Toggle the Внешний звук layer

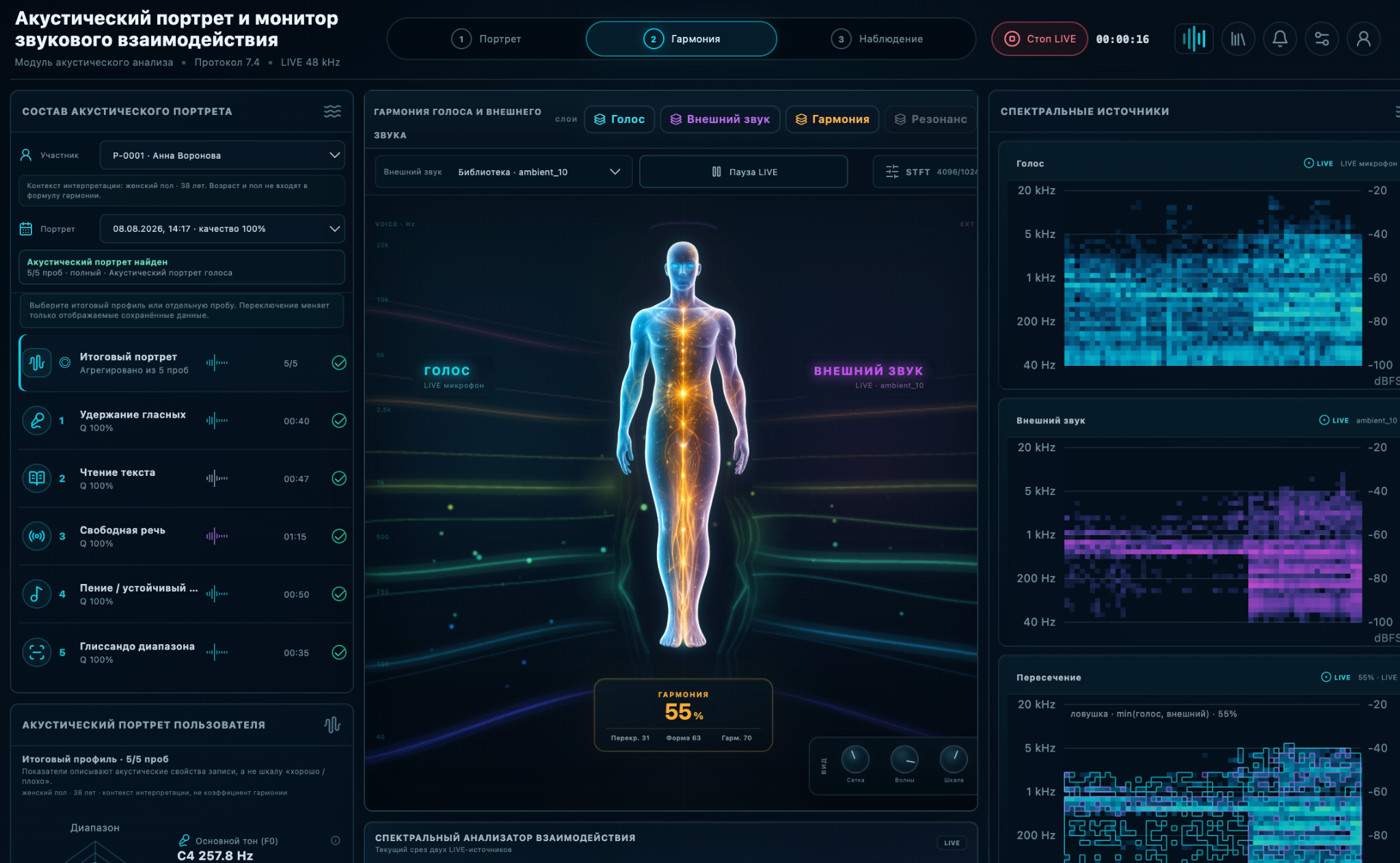[x=720, y=119]
